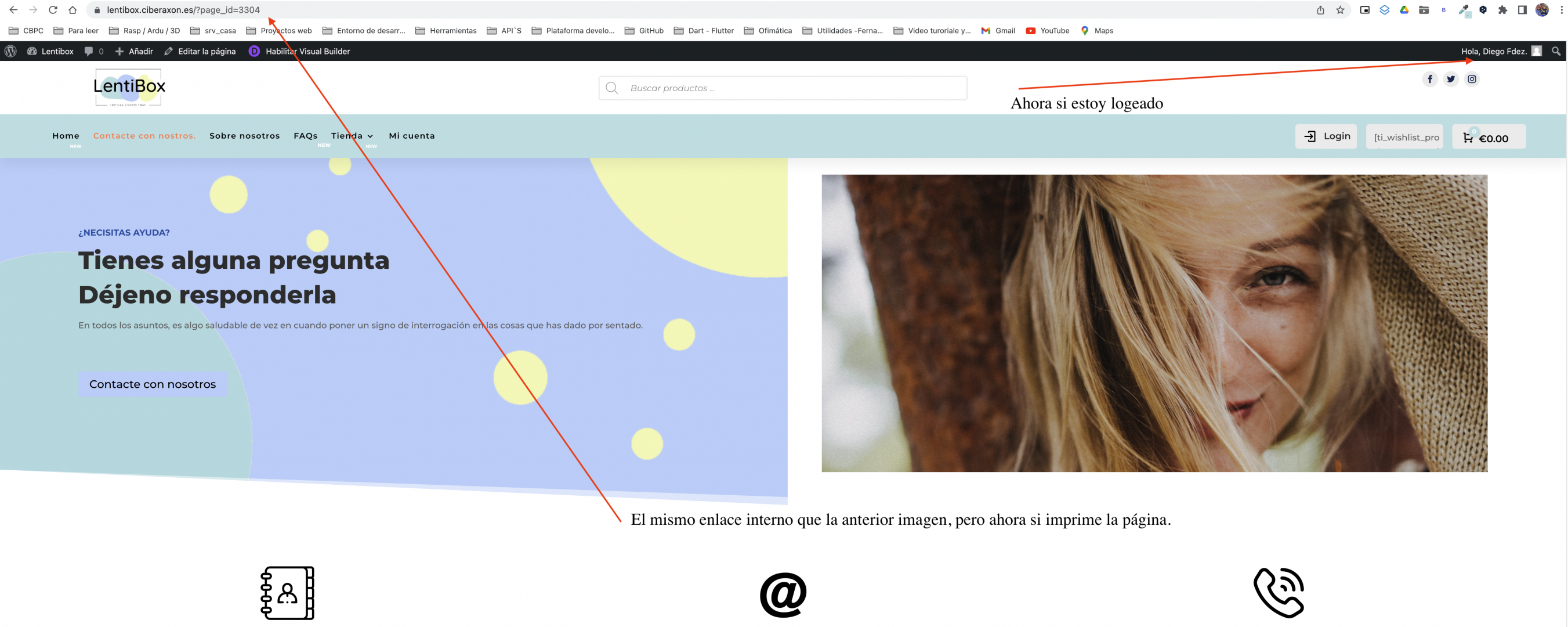Click Añadir in the WordPress admin bar
The height and width of the screenshot is (627, 1568).
[134, 51]
